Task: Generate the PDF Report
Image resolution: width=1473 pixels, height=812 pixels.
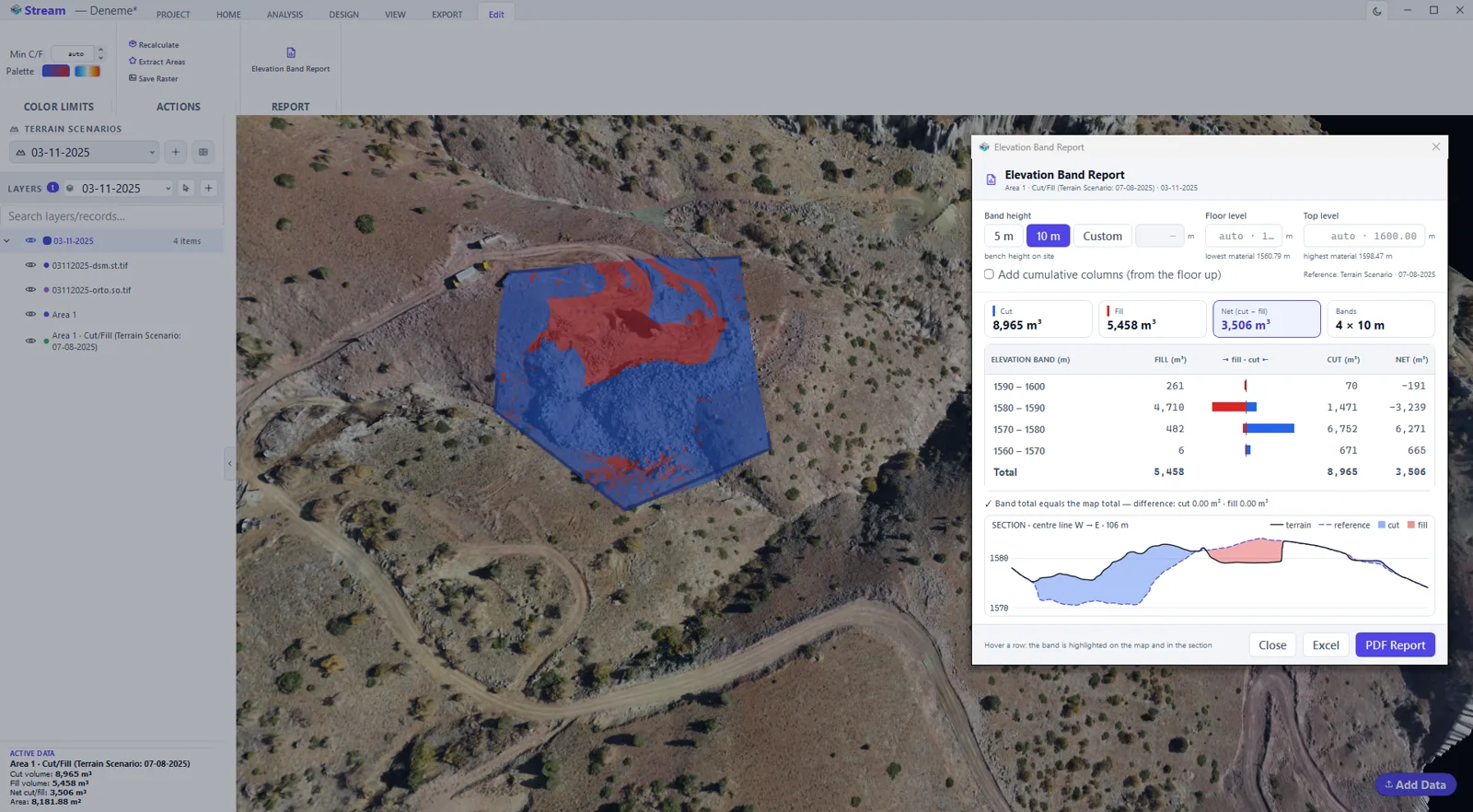Action: pyautogui.click(x=1395, y=644)
